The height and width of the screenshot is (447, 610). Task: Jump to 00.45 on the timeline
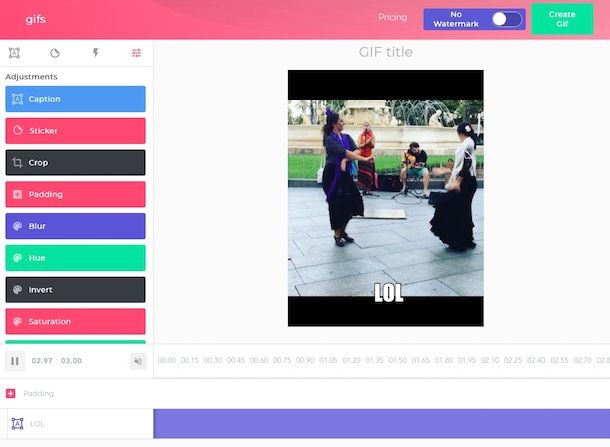click(x=236, y=360)
